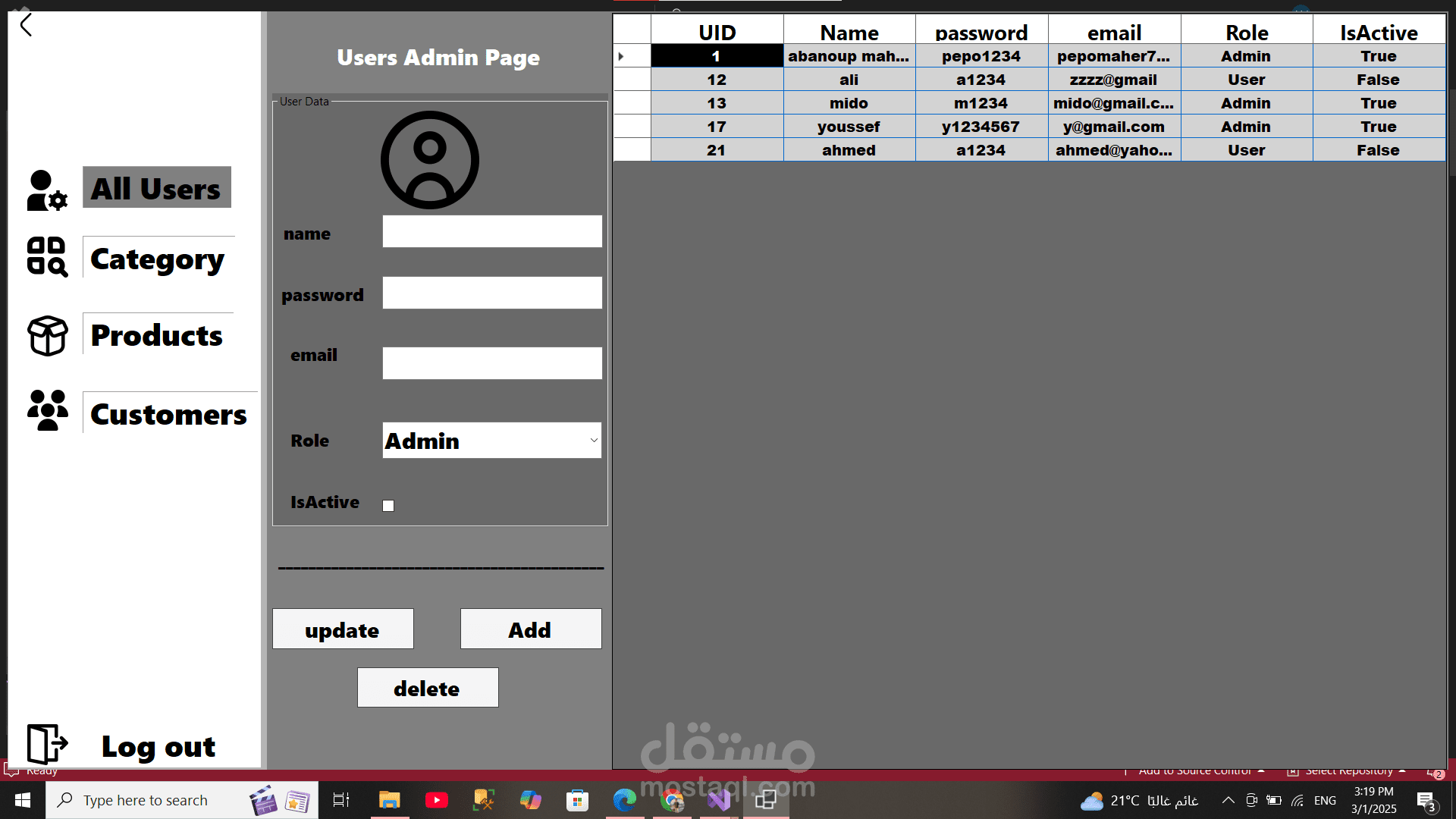Open YouTube from the taskbar
The image size is (1456, 819).
pyautogui.click(x=437, y=800)
